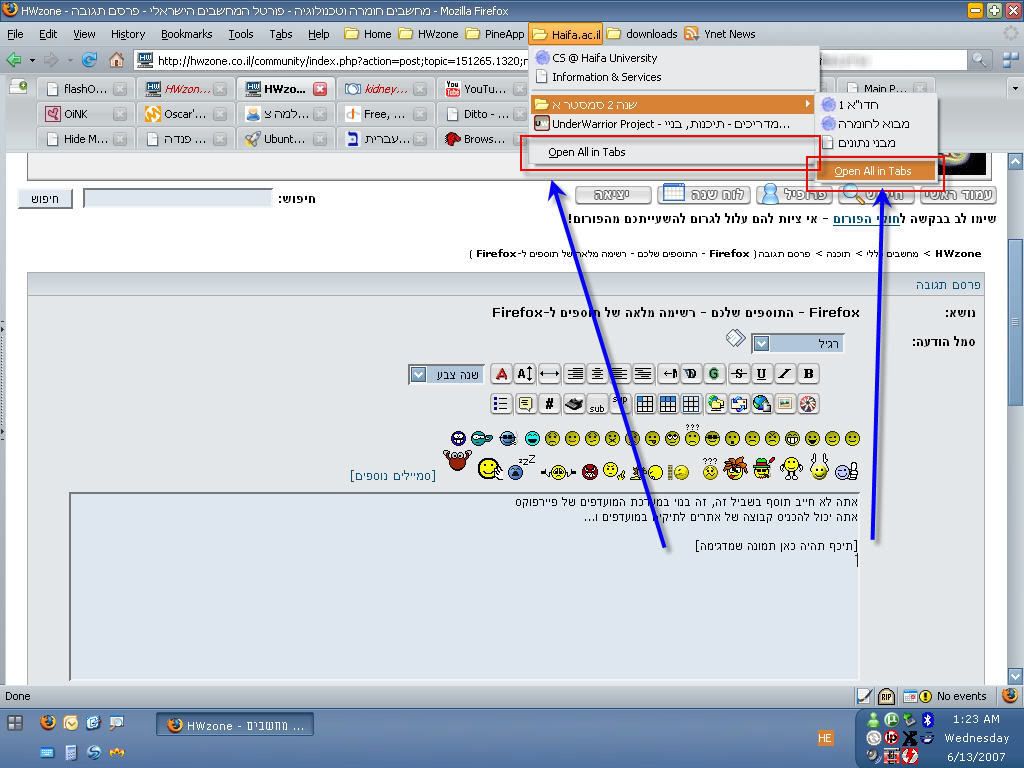
Task: Select Open All in Tabs in Haifa.ac.il menu
Action: [x=671, y=152]
